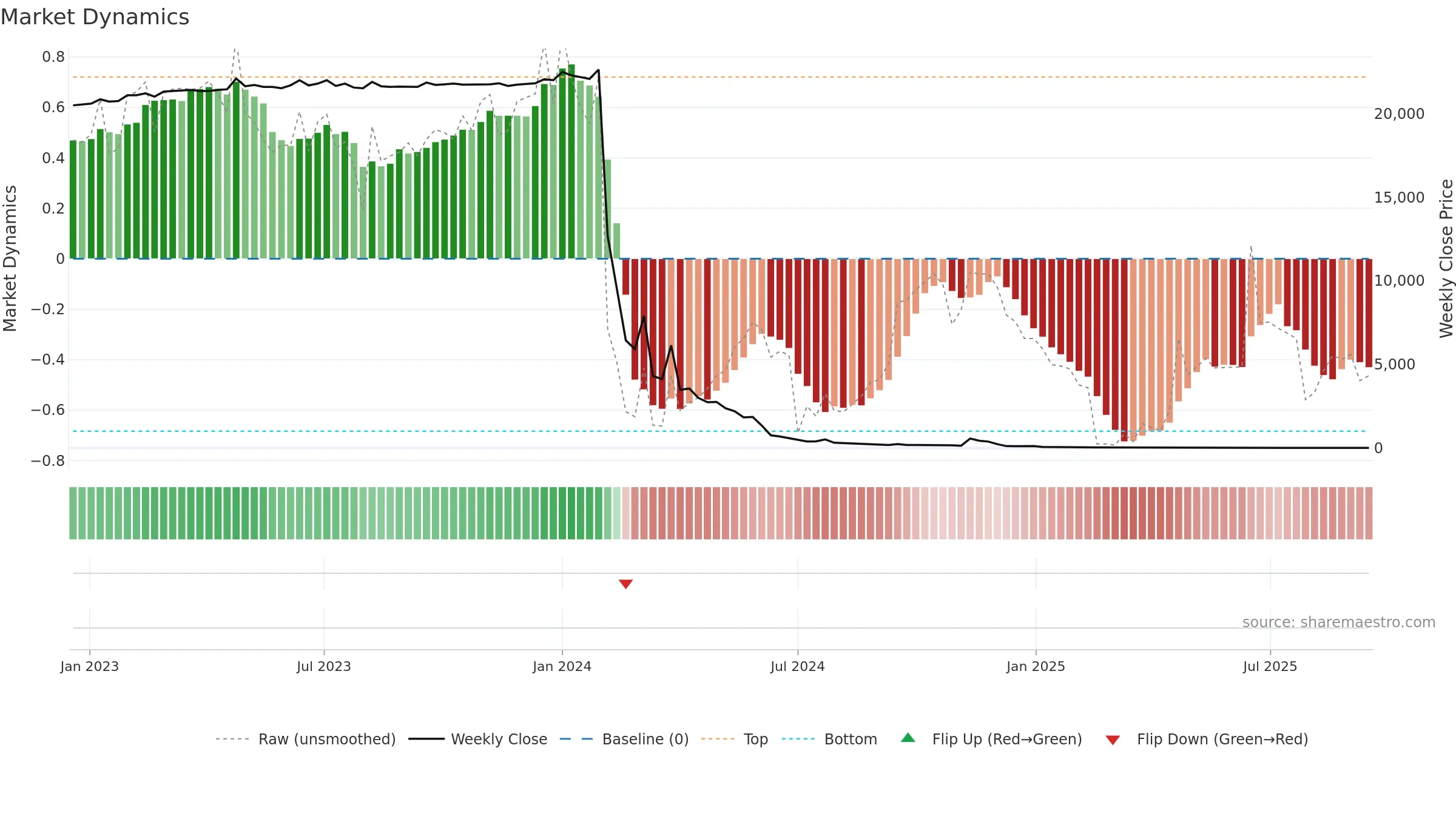Click the 20,000 right-axis price label
Image resolution: width=1456 pixels, height=819 pixels.
(1399, 114)
